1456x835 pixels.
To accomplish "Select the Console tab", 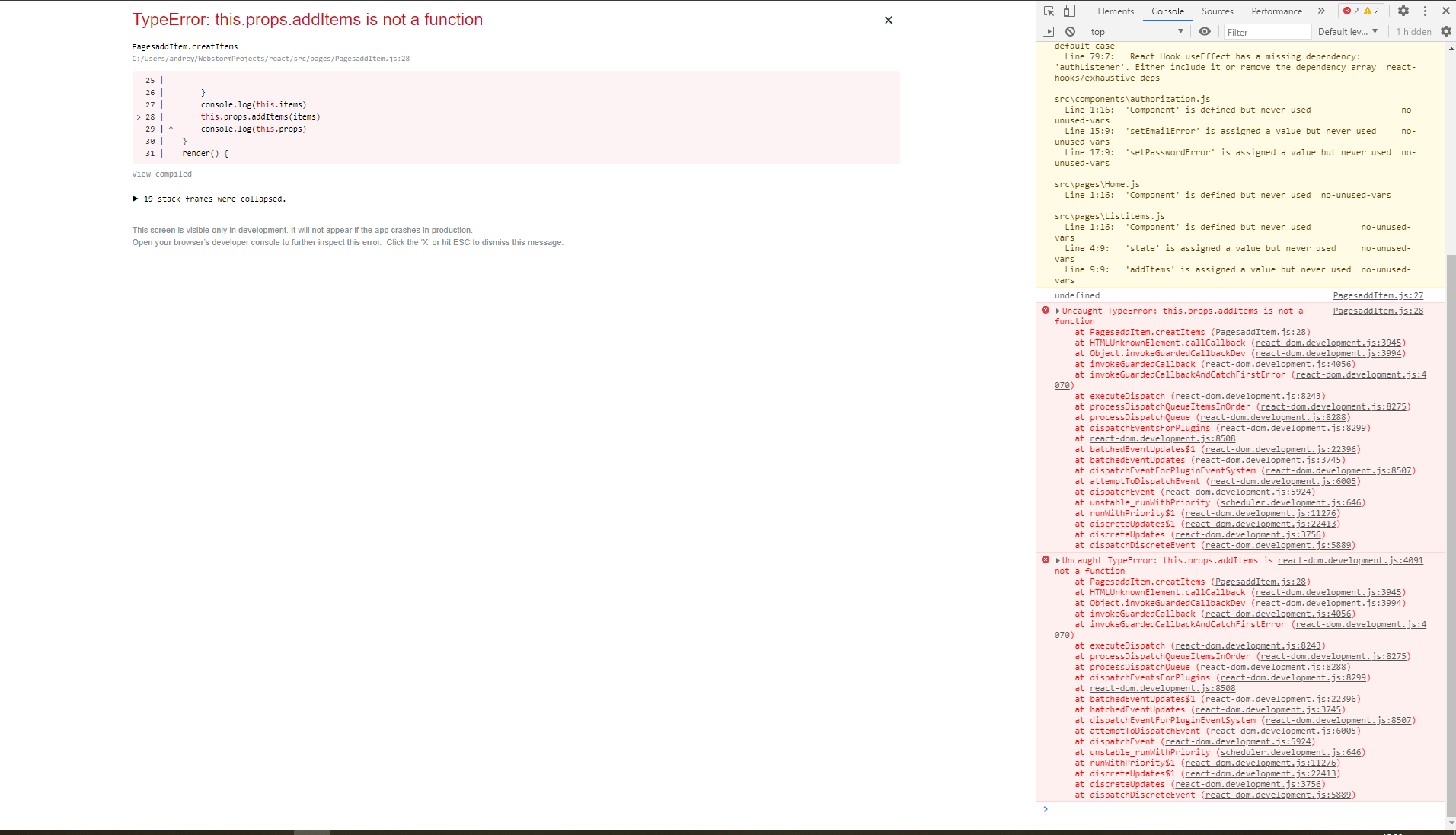I will (1167, 11).
